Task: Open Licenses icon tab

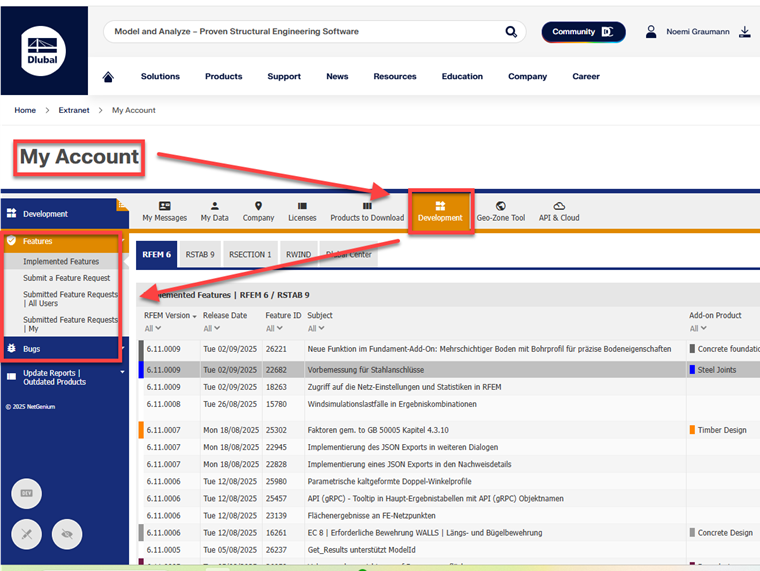Action: pos(302,211)
